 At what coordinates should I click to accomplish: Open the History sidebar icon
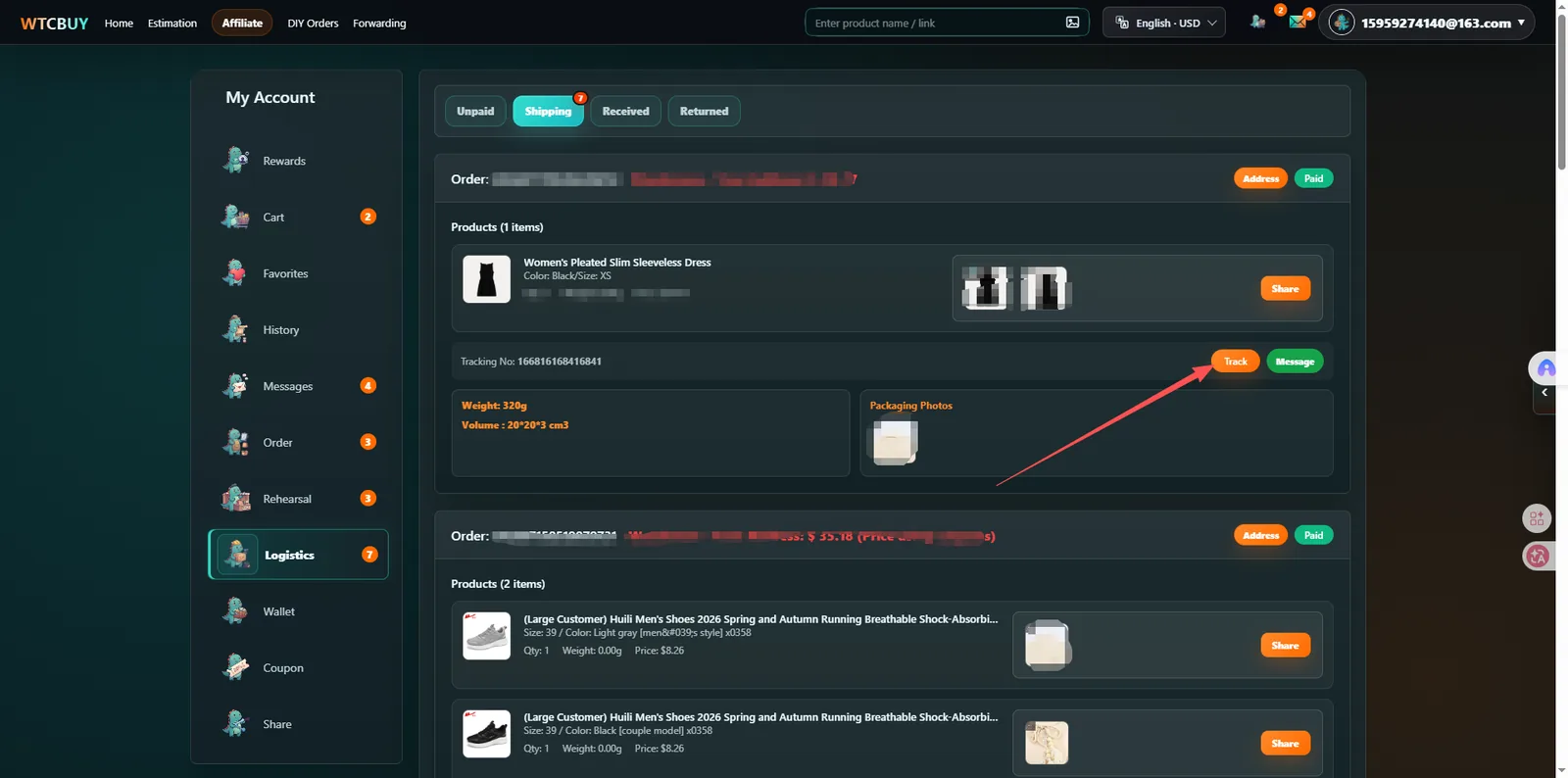(235, 329)
